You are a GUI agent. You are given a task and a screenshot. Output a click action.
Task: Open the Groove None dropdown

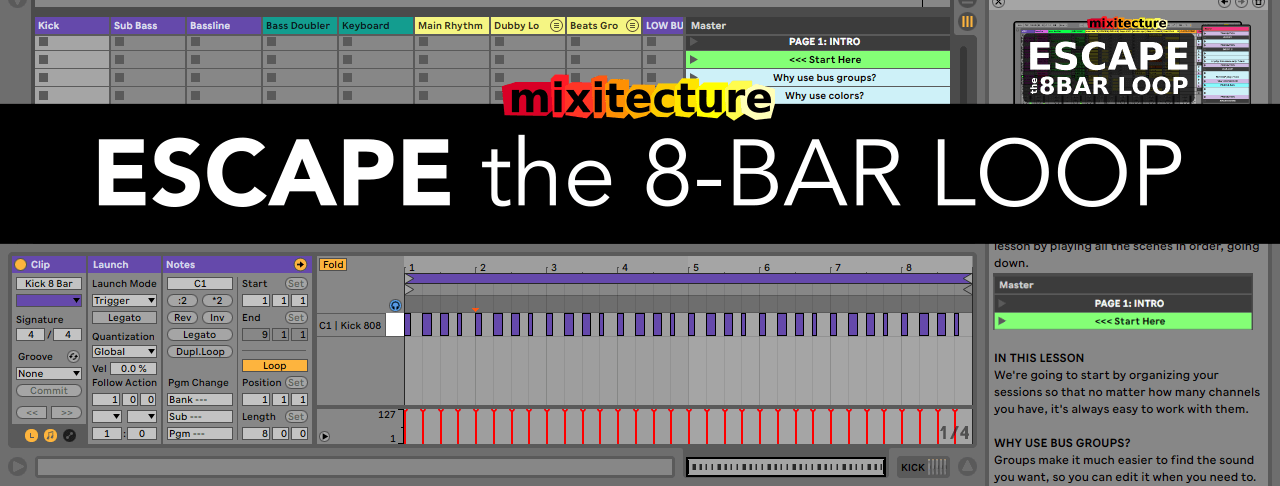[48, 374]
